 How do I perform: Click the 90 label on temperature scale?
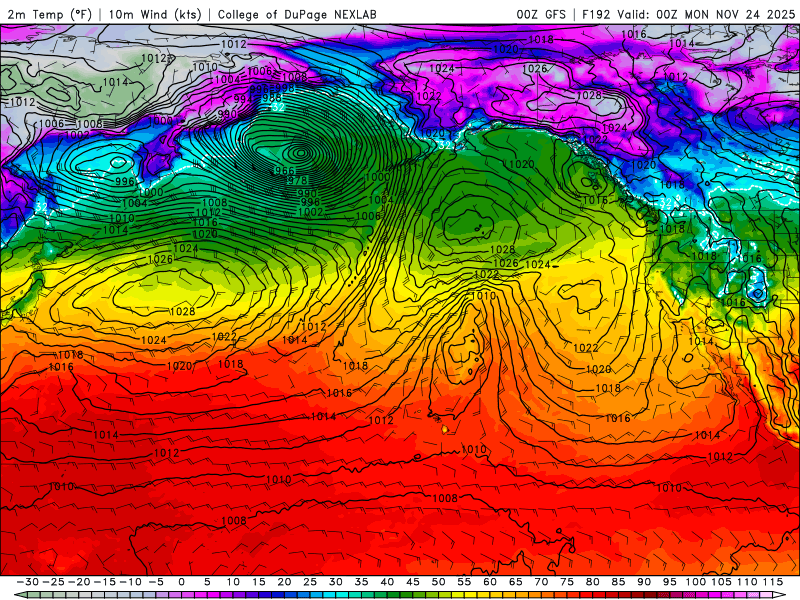coord(644,582)
